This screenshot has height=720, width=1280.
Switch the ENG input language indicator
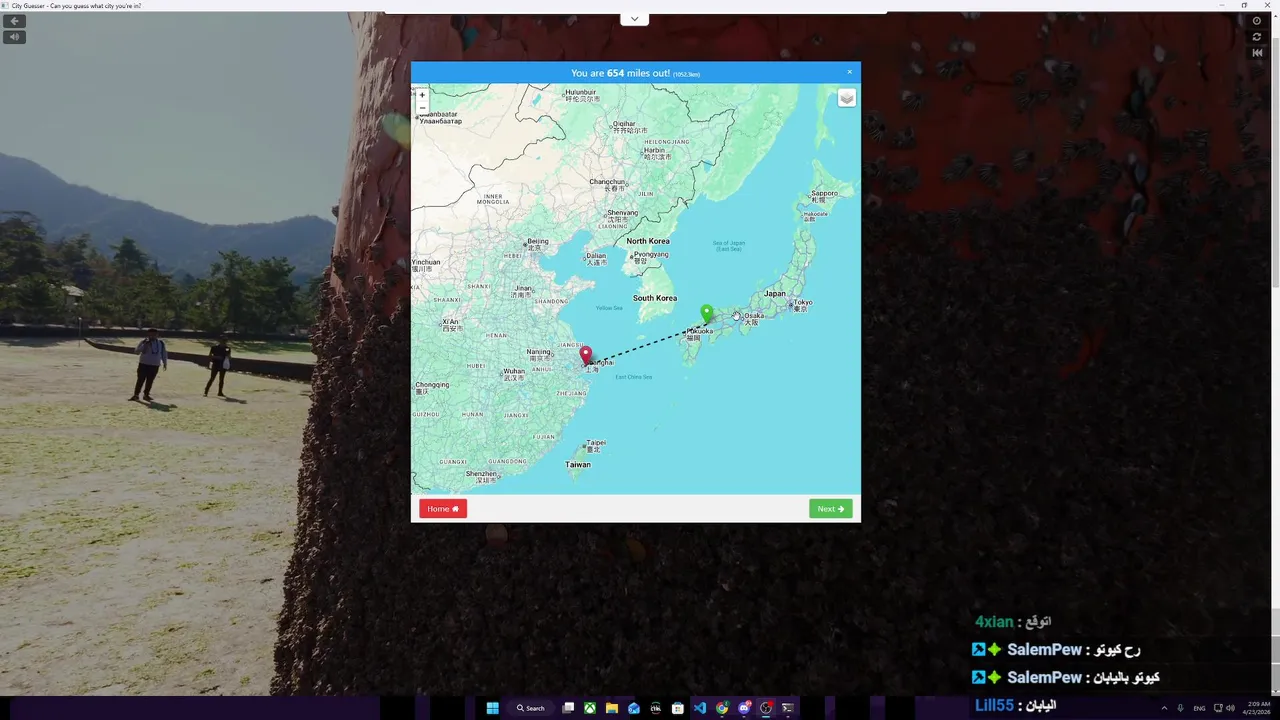pyautogui.click(x=1199, y=708)
